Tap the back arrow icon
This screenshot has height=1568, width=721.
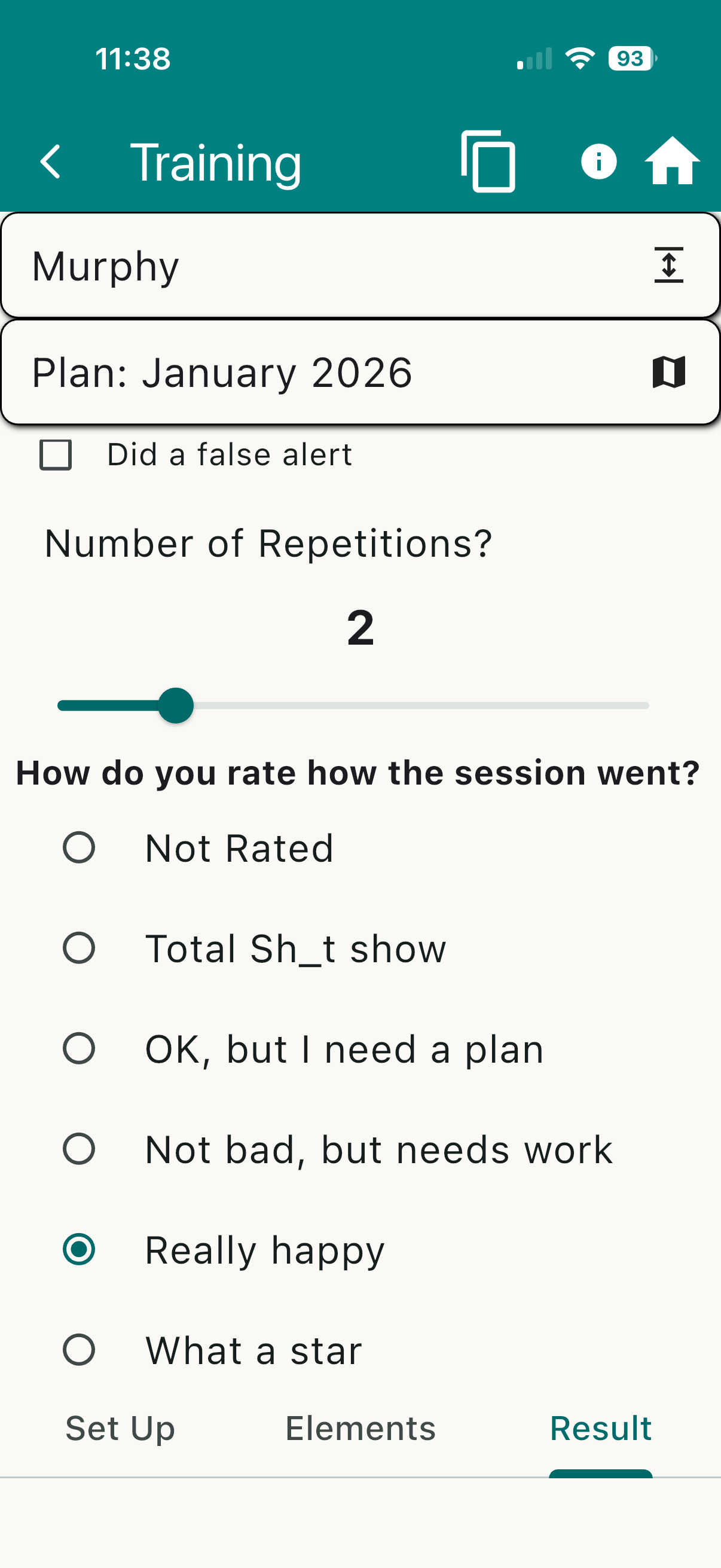pyautogui.click(x=51, y=162)
